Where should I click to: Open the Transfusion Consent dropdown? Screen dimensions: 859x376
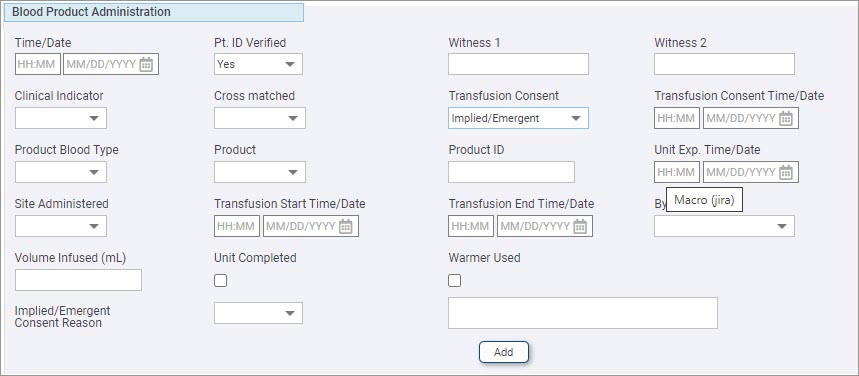[x=518, y=118]
